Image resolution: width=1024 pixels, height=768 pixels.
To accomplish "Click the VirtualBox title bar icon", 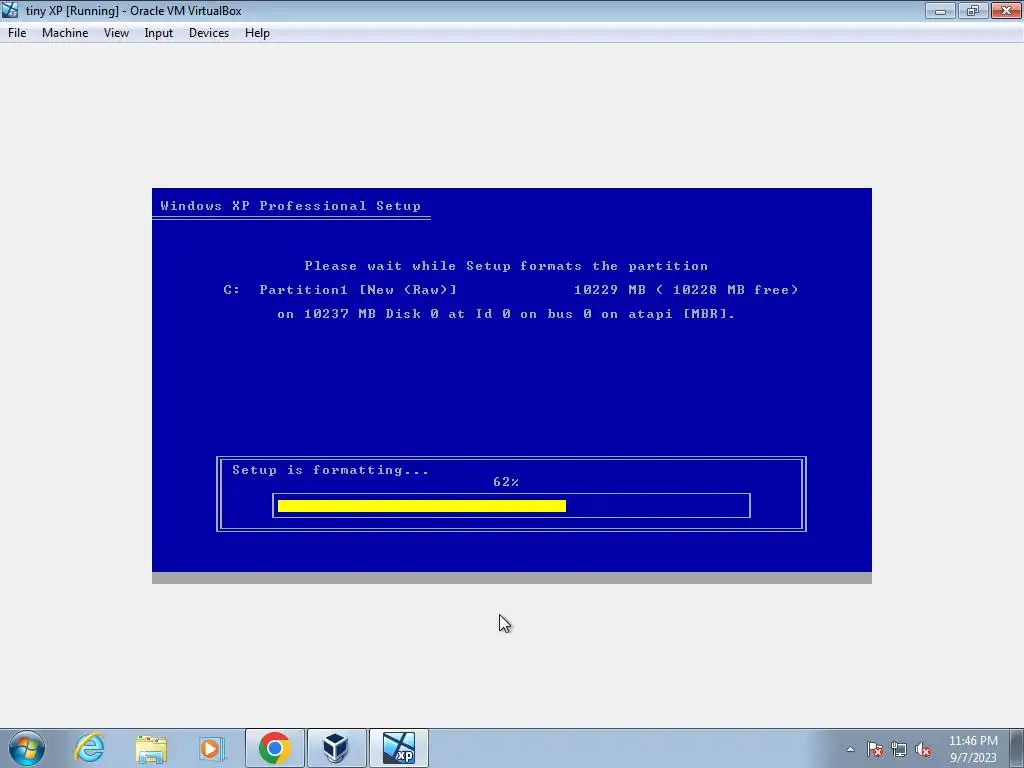I will click(10, 10).
